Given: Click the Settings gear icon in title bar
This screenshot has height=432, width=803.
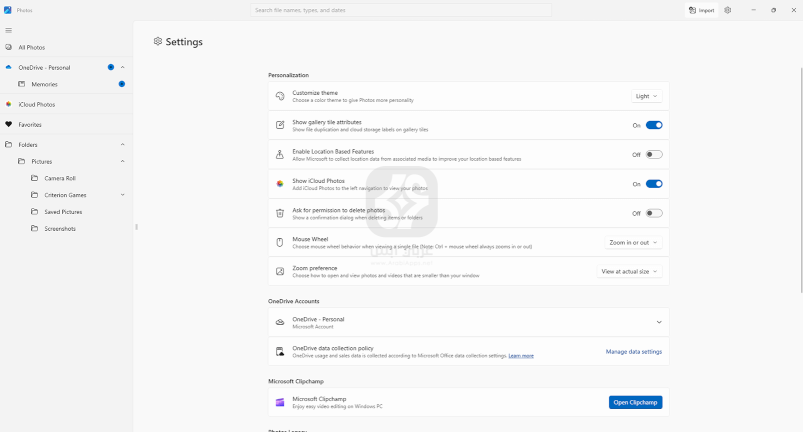Looking at the screenshot, I should click(727, 10).
